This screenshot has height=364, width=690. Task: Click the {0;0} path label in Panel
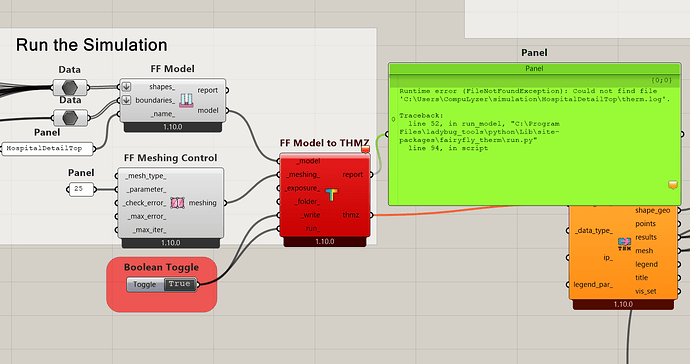tap(661, 80)
